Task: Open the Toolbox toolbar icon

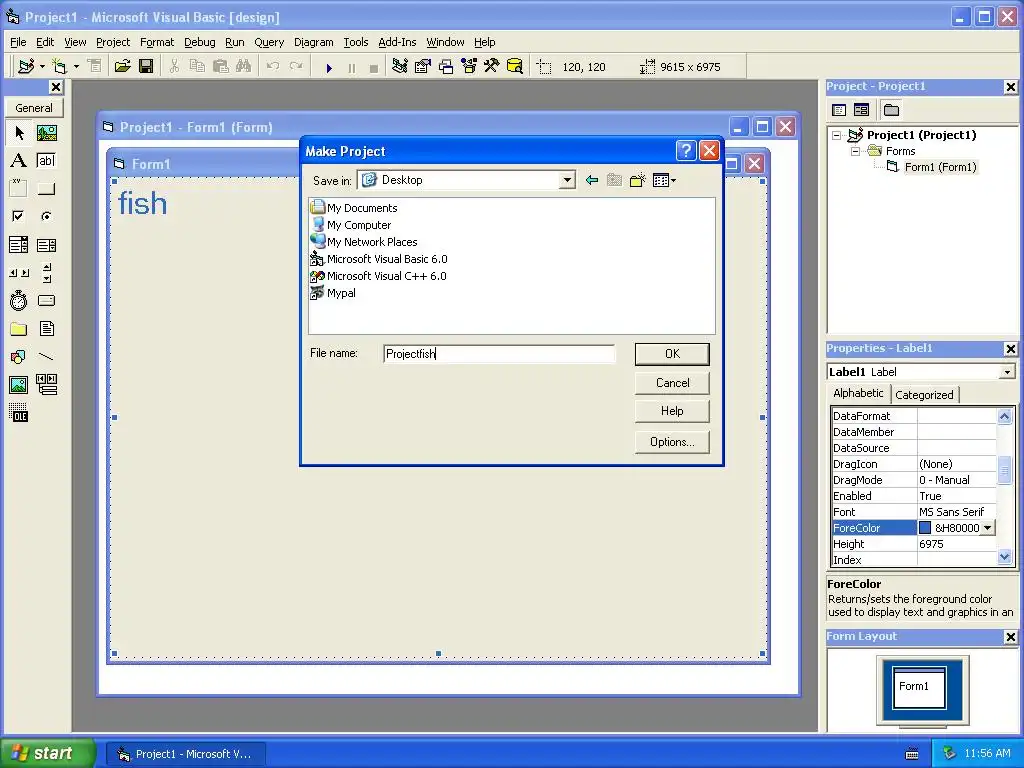Action: (491, 67)
